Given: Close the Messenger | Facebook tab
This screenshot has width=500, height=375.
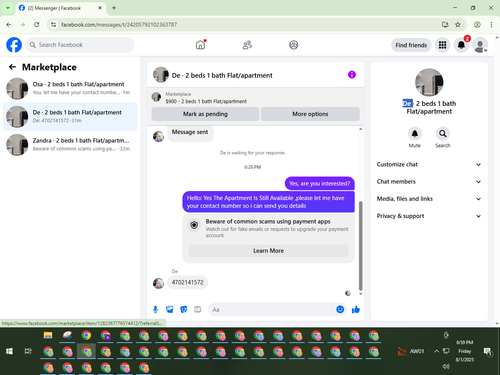Looking at the screenshot, I should [100, 8].
